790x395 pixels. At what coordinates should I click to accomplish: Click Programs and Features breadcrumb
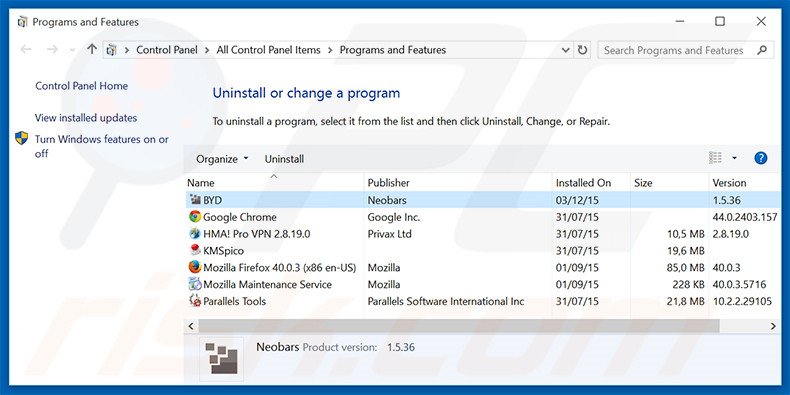(392, 50)
